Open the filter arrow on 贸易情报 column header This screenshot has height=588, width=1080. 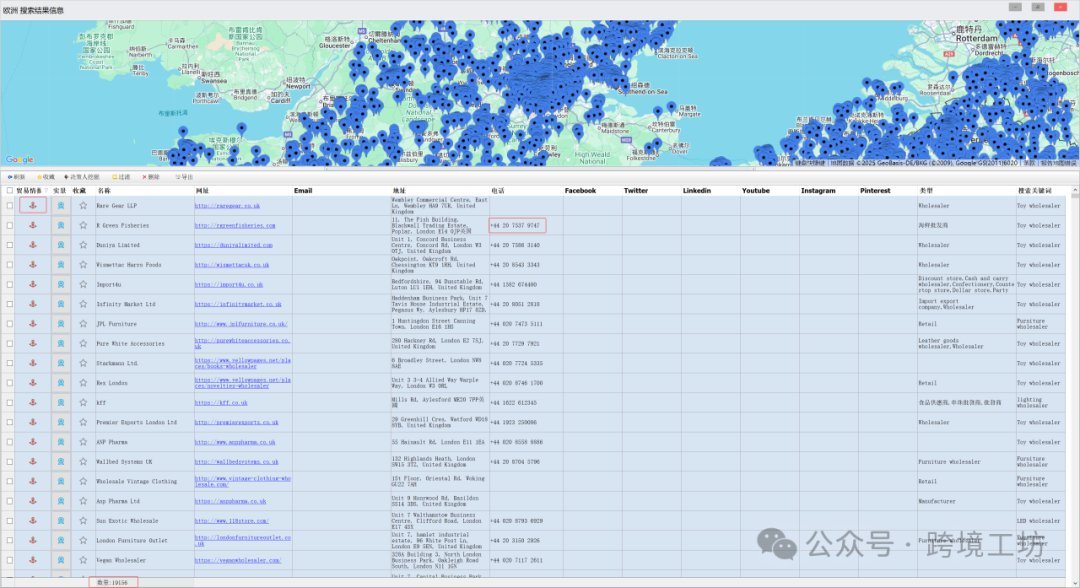point(45,190)
